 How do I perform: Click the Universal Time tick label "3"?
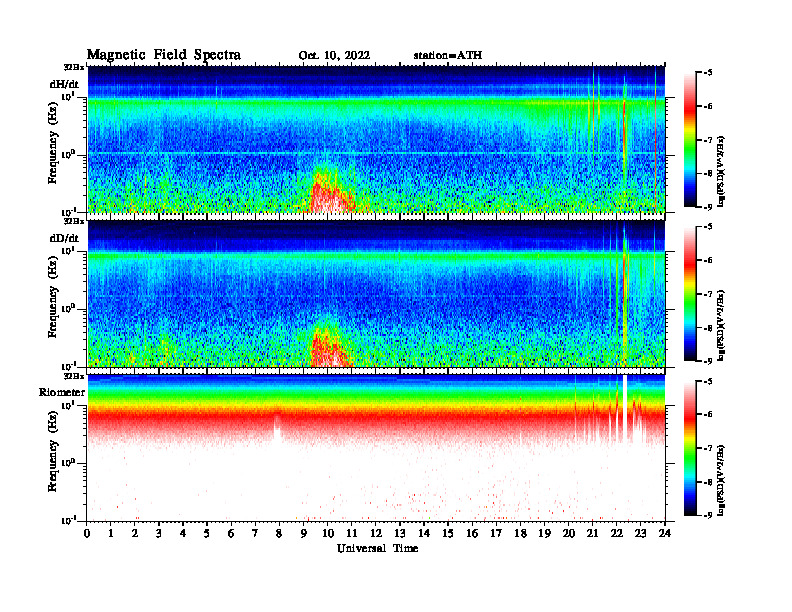coord(159,533)
